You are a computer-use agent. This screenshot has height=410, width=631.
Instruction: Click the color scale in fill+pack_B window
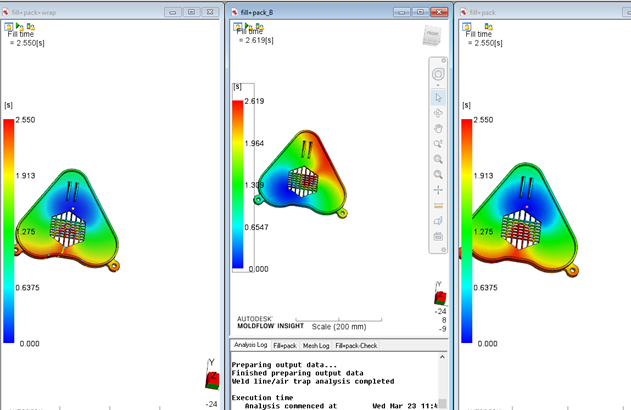point(238,184)
